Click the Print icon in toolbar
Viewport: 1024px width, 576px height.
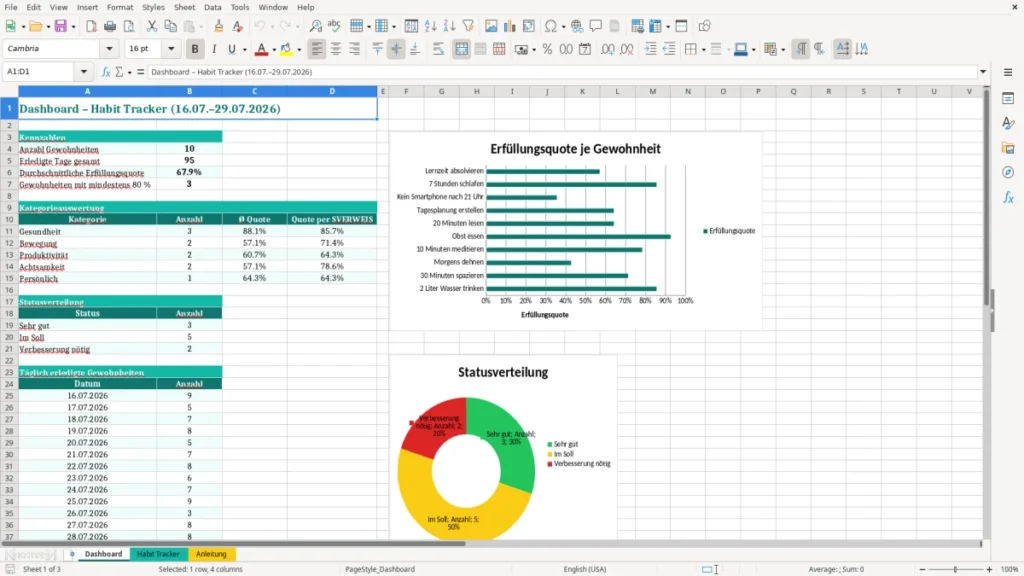click(x=110, y=26)
